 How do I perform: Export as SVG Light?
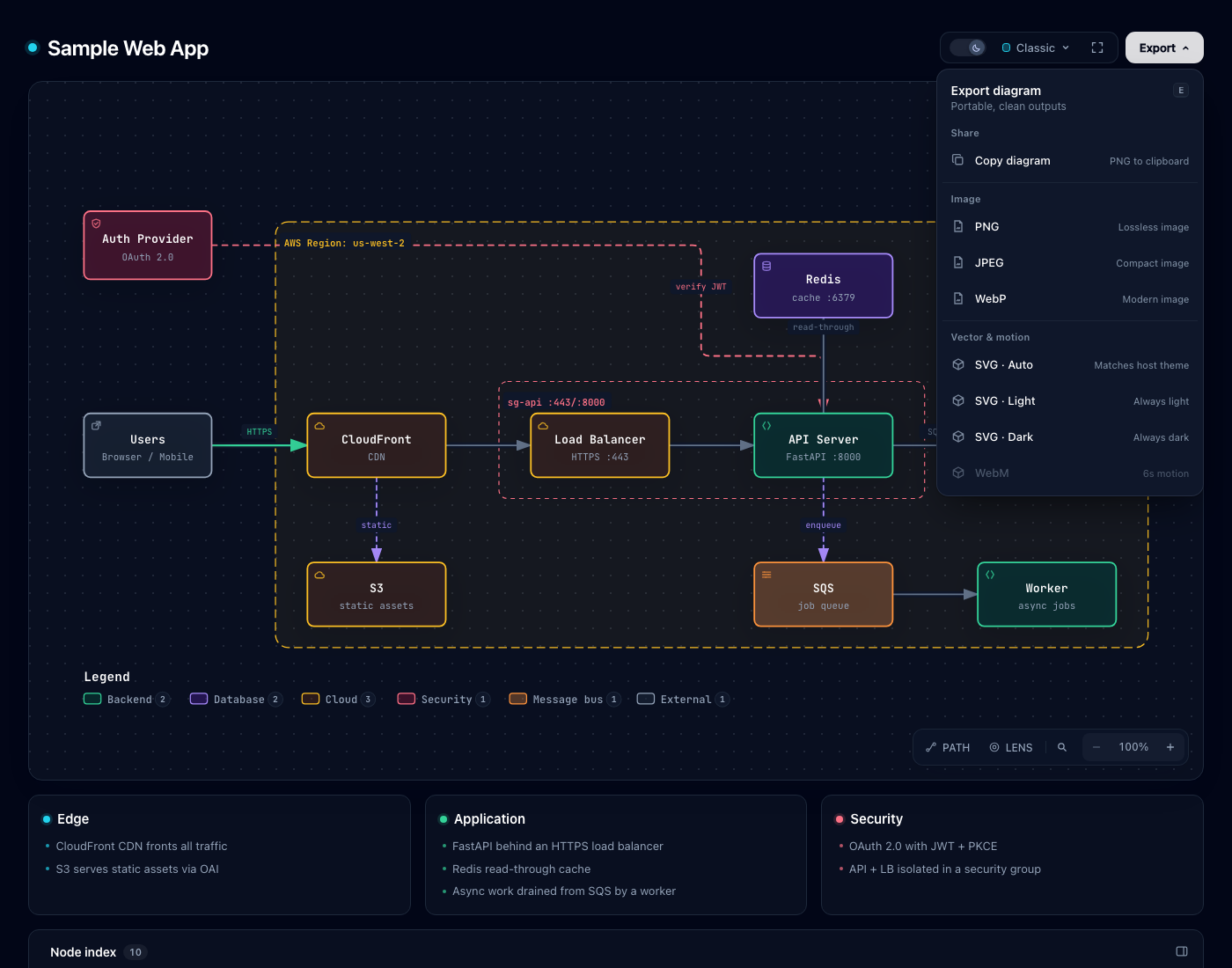click(1070, 401)
